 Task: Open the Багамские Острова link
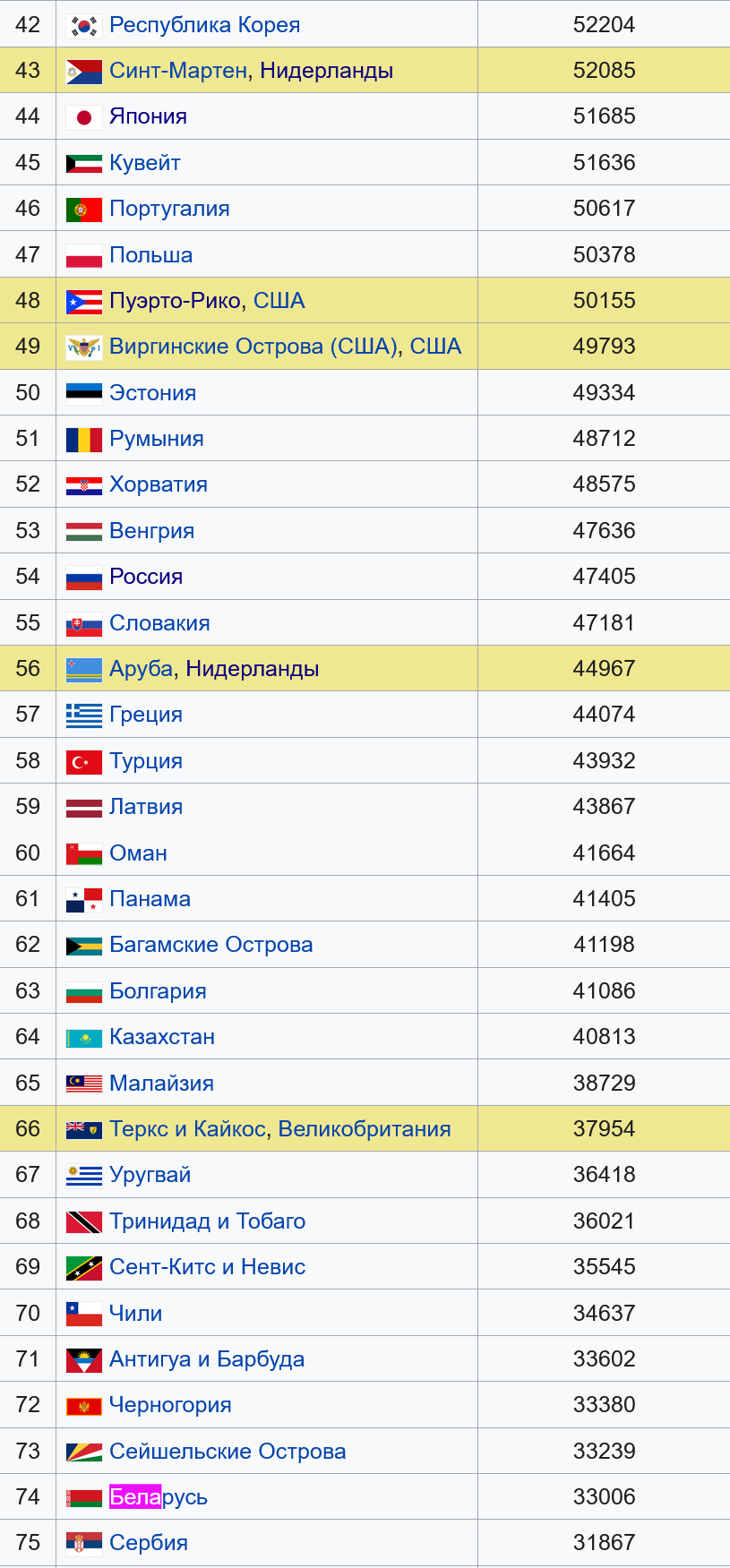pyautogui.click(x=210, y=945)
